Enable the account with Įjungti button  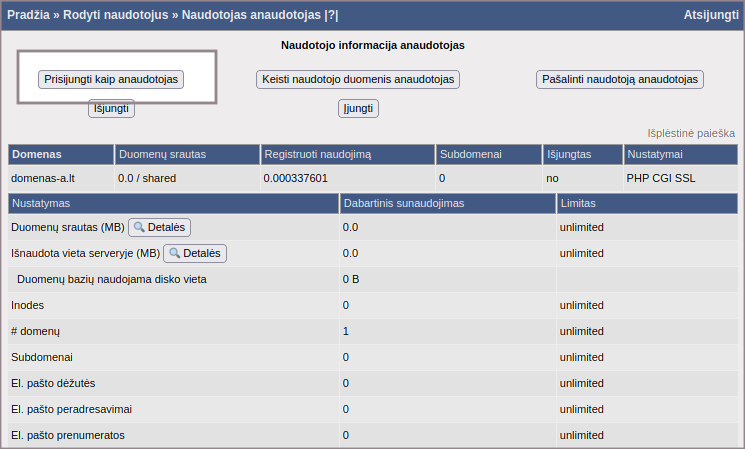(358, 108)
